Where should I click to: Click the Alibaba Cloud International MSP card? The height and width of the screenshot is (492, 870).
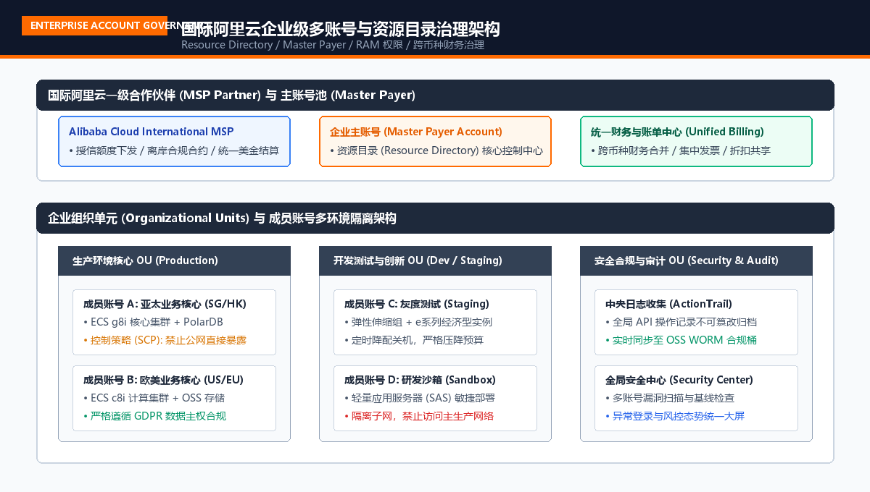[x=174, y=141]
